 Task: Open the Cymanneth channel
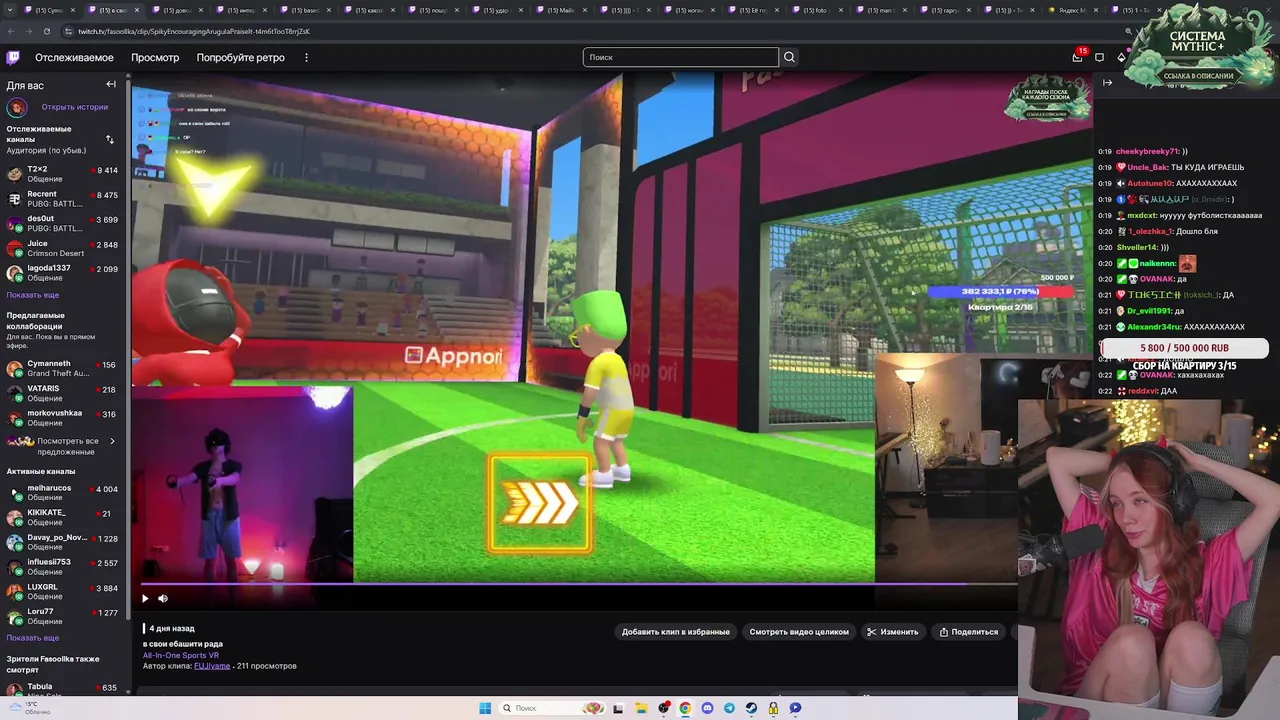pyautogui.click(x=63, y=368)
